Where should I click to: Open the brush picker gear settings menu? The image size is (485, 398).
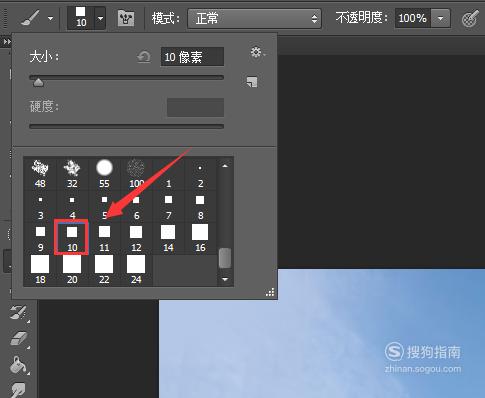(x=257, y=52)
